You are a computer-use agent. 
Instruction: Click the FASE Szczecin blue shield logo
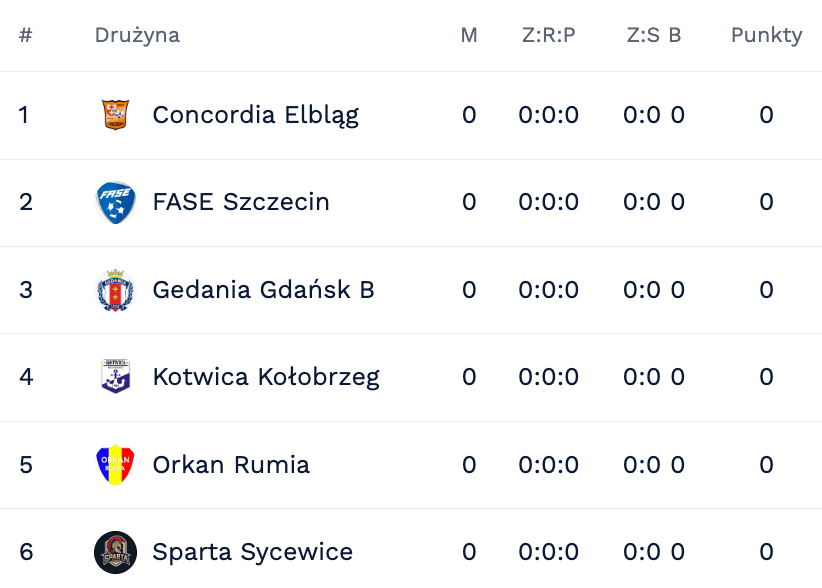[x=115, y=202]
